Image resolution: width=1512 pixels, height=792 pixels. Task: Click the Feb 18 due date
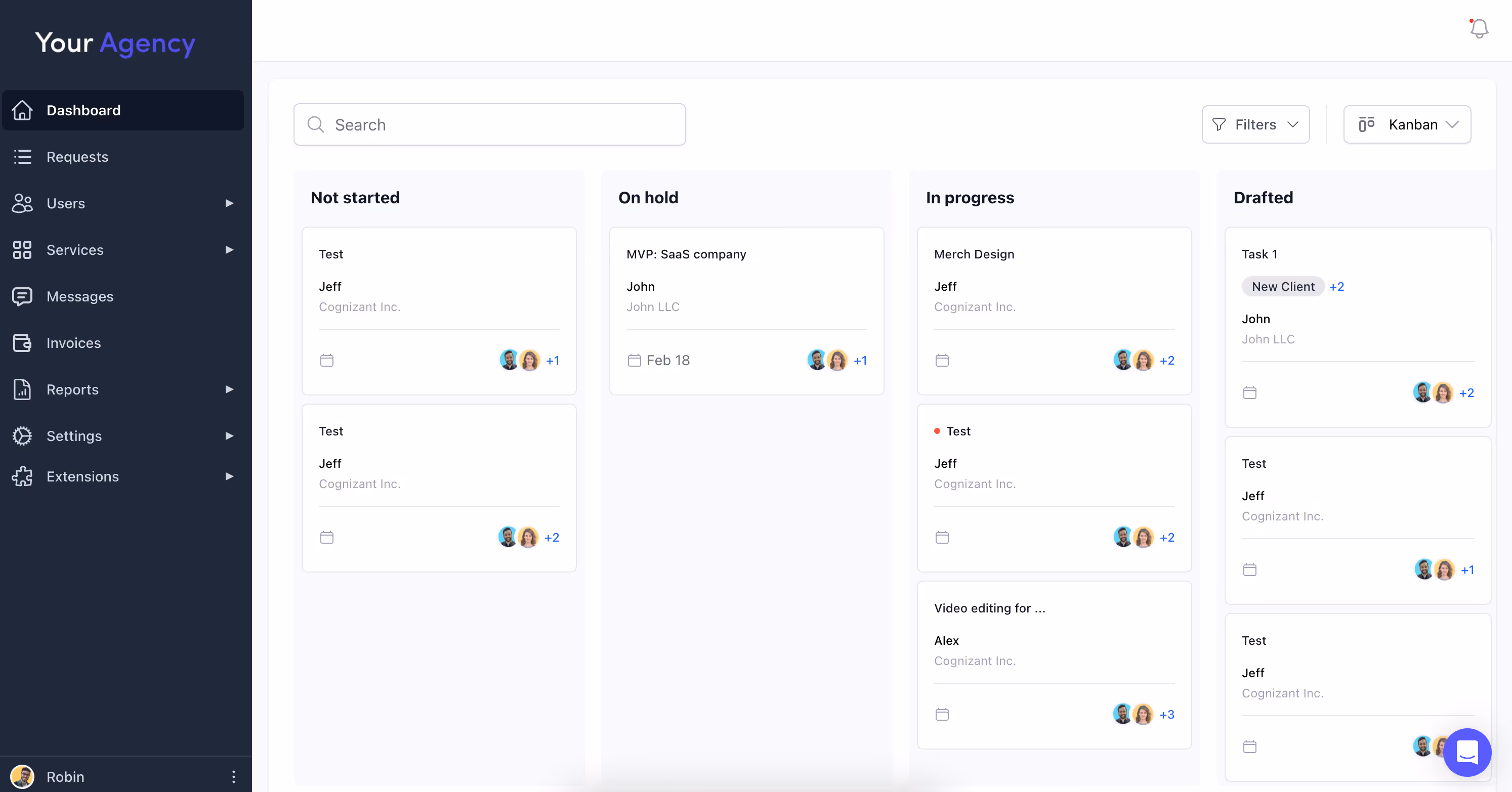coord(668,360)
